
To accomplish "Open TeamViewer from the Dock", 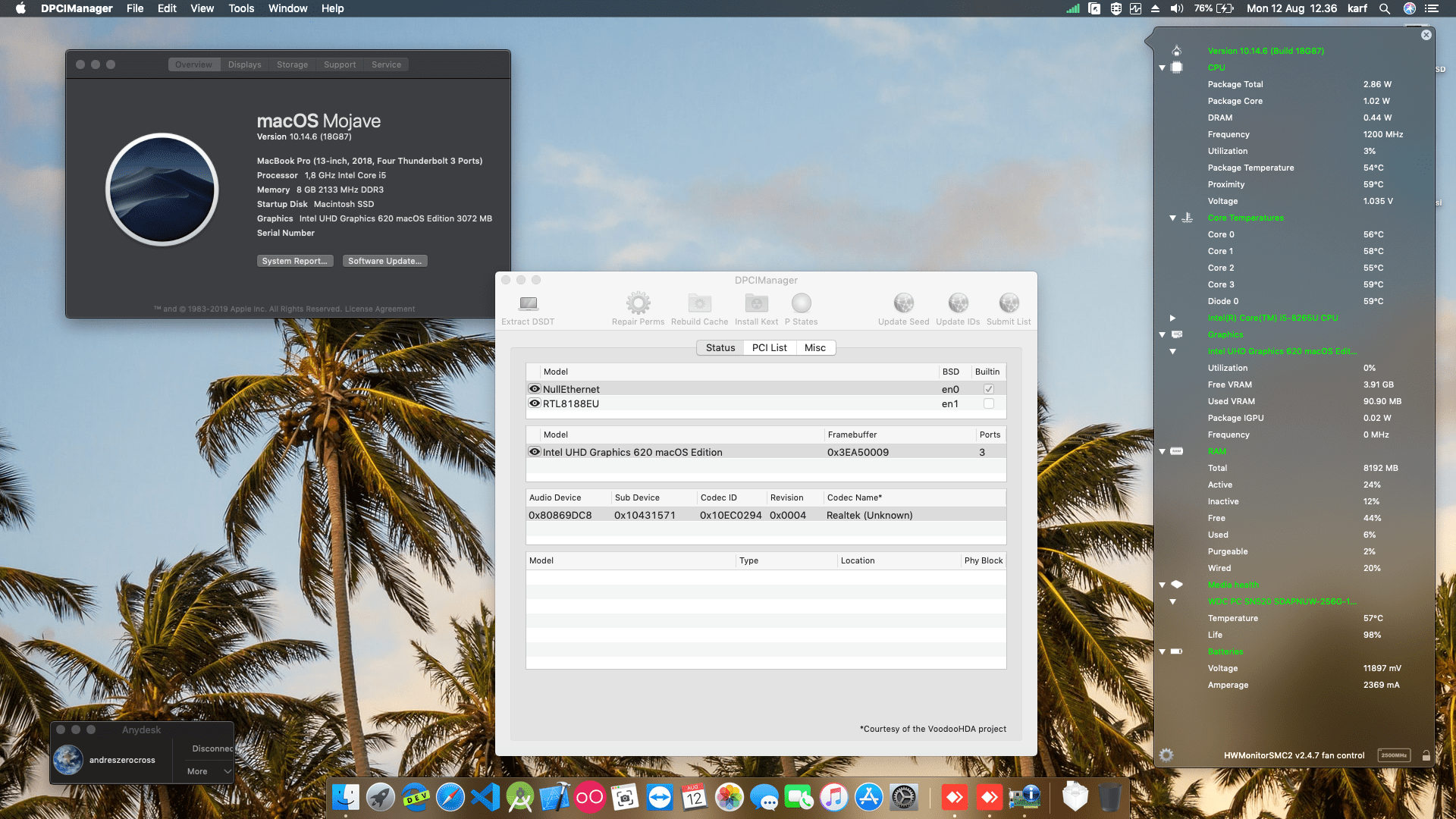I will [x=660, y=797].
